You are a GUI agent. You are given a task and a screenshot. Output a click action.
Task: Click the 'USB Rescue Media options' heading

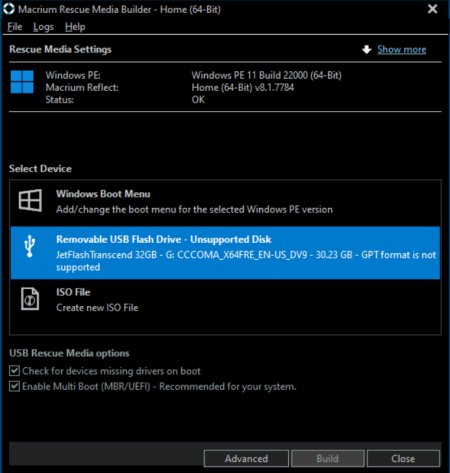pyautogui.click(x=69, y=353)
